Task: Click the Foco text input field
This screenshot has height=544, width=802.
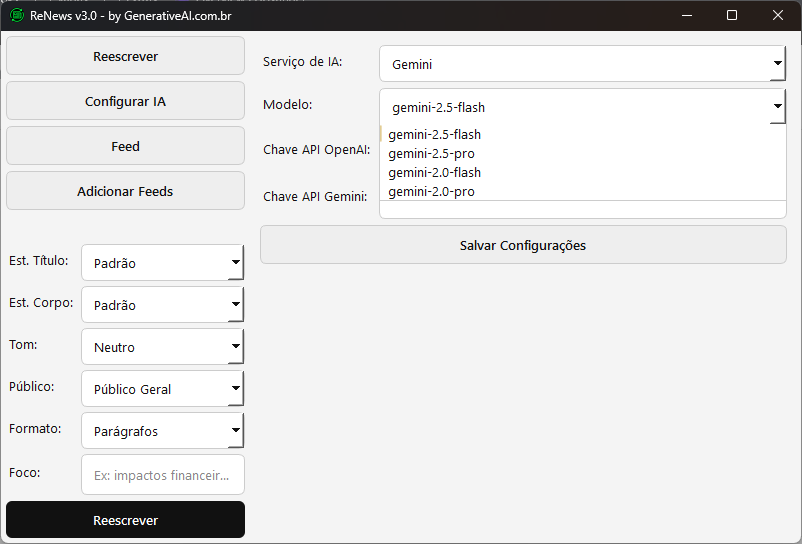Action: pos(162,475)
